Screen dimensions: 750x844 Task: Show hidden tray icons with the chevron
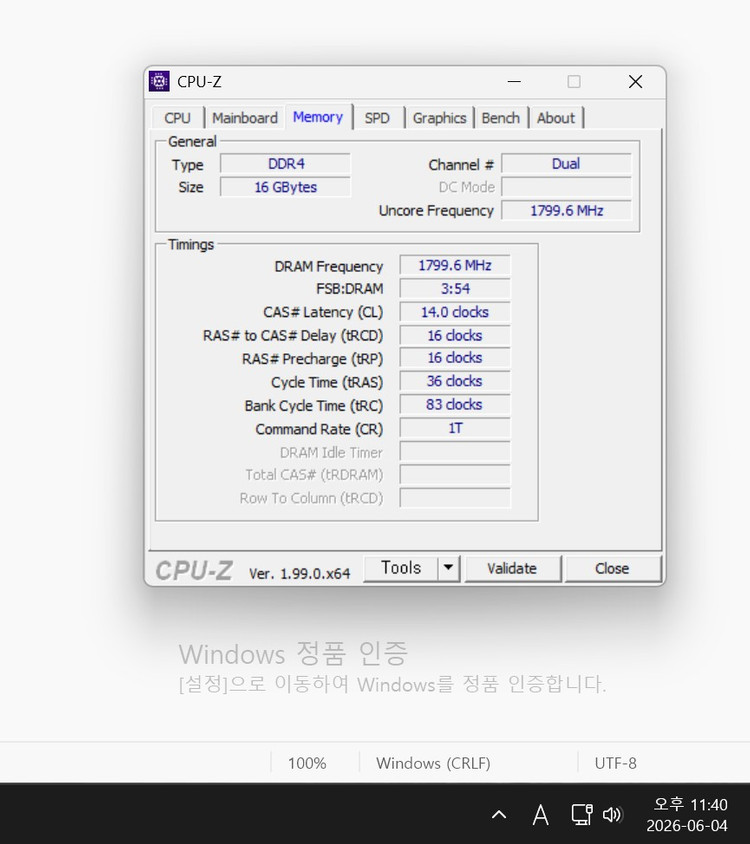(x=499, y=814)
